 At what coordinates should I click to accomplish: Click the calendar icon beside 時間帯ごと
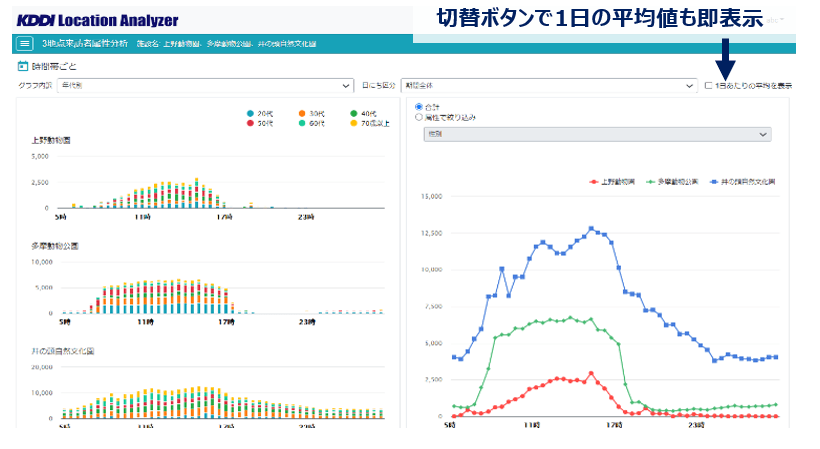click(23, 66)
